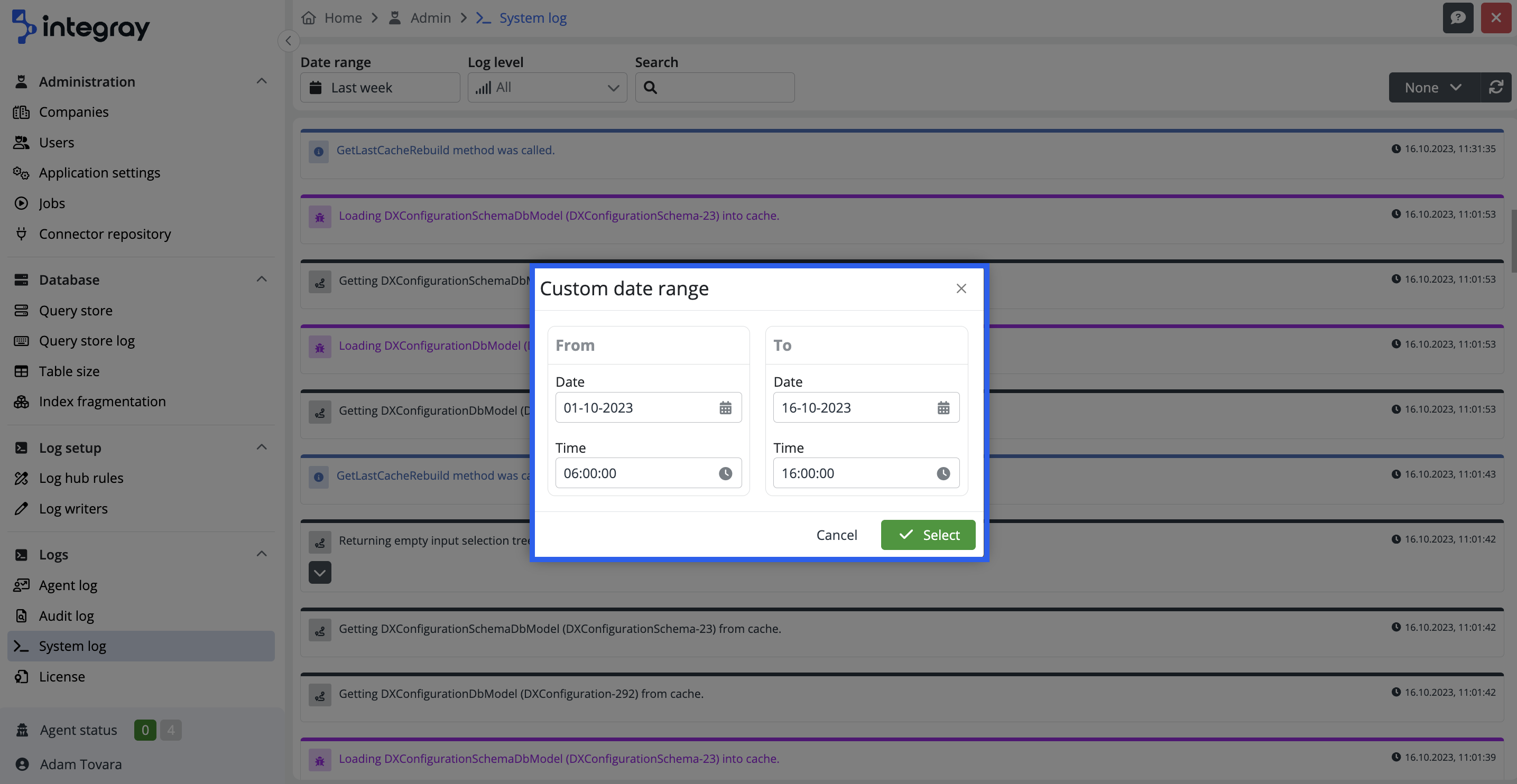Collapse the Administration section
The height and width of the screenshot is (784, 1517).
tap(262, 81)
